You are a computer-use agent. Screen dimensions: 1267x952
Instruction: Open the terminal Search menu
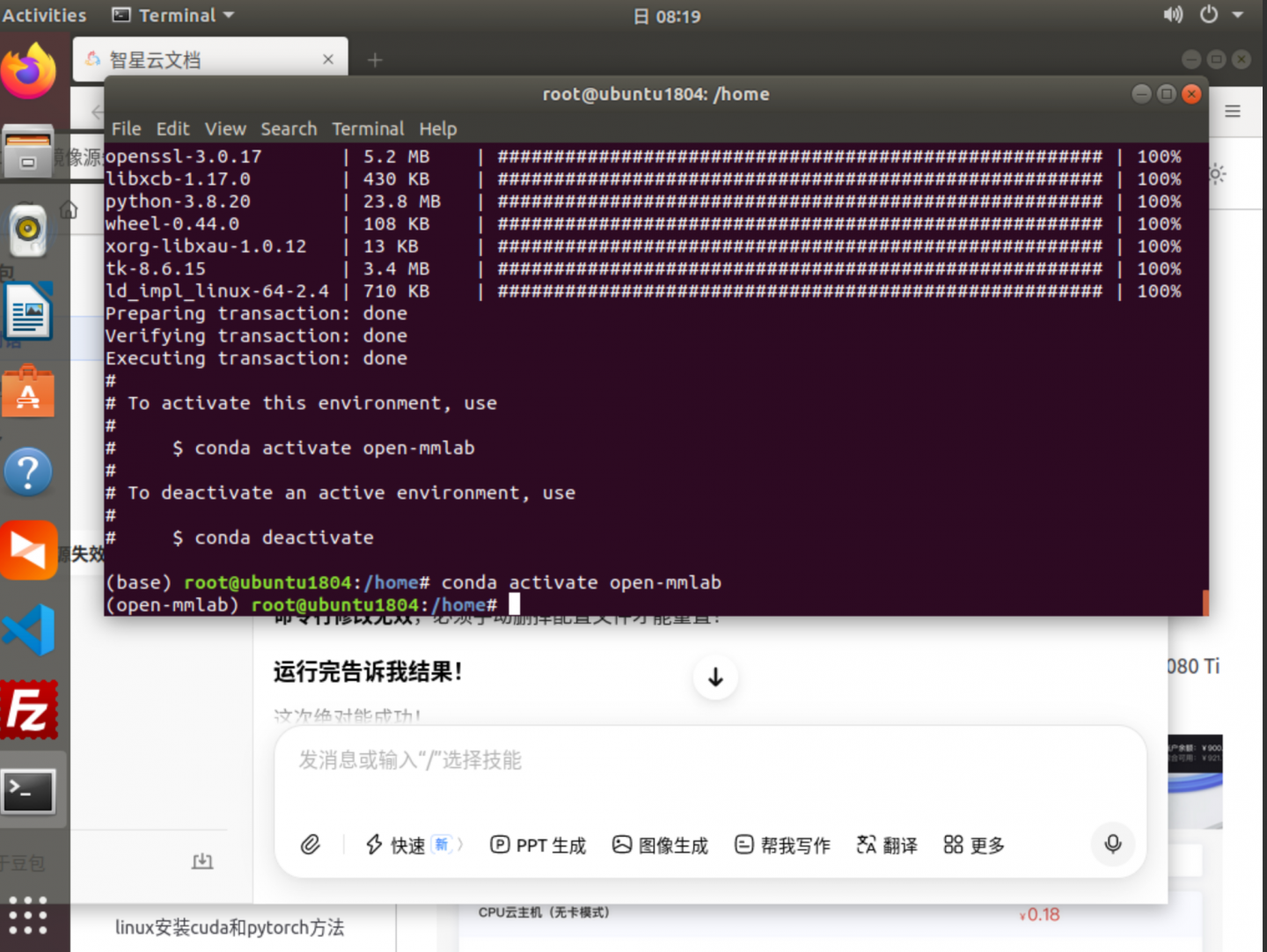pos(288,128)
